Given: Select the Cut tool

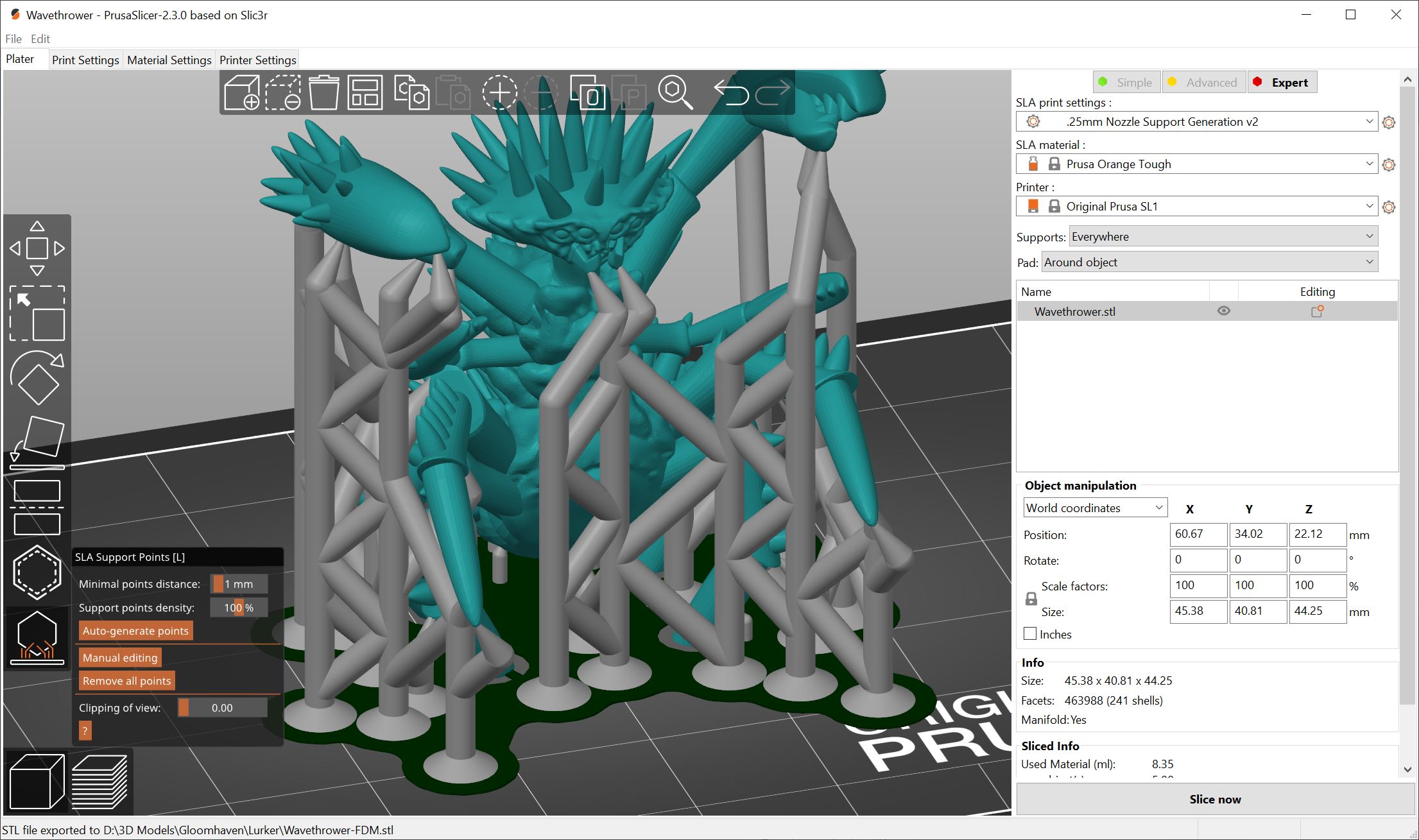Looking at the screenshot, I should point(37,508).
